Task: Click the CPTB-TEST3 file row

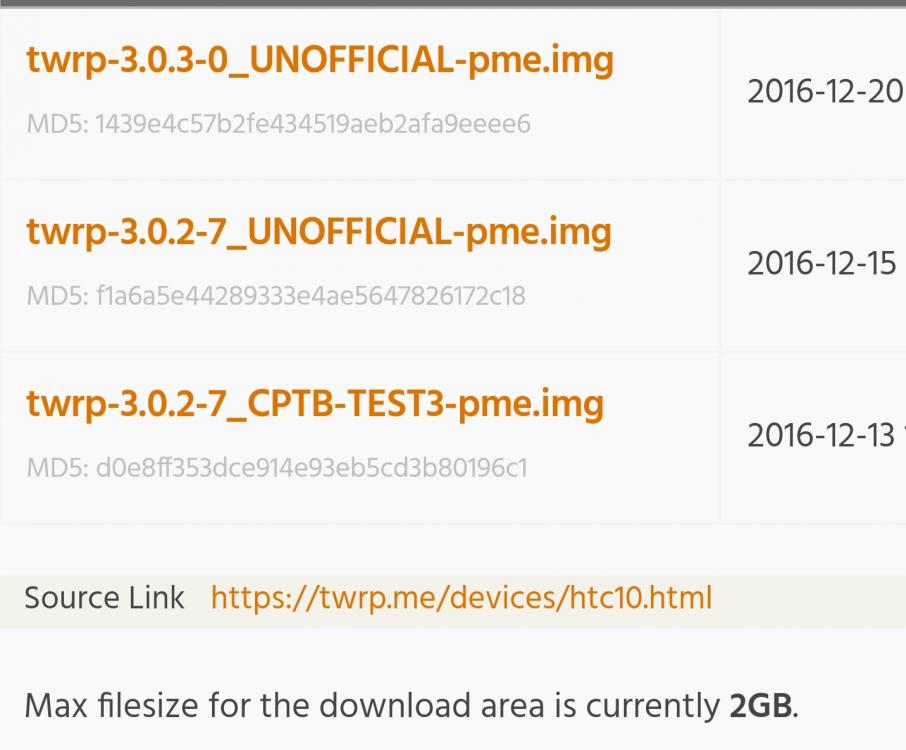Action: coord(360,432)
